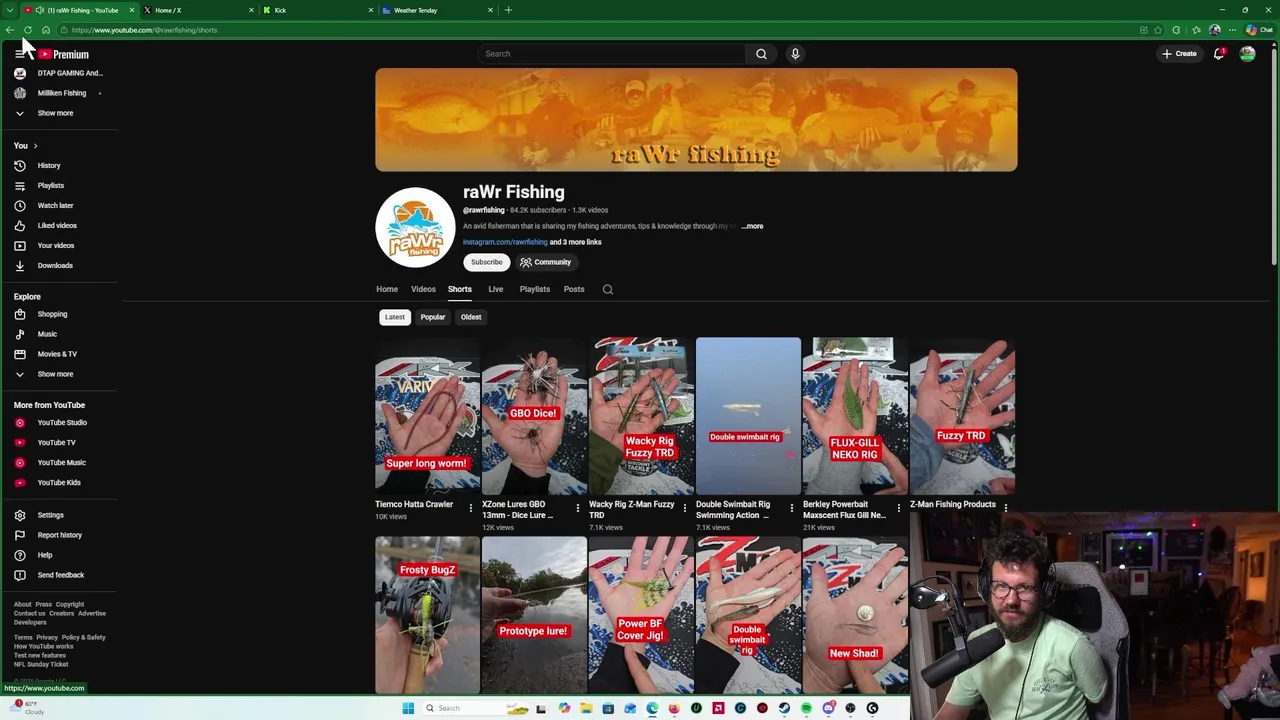Switch to the channel Playlists tab
Screen dimensions: 1280x720
[535, 289]
